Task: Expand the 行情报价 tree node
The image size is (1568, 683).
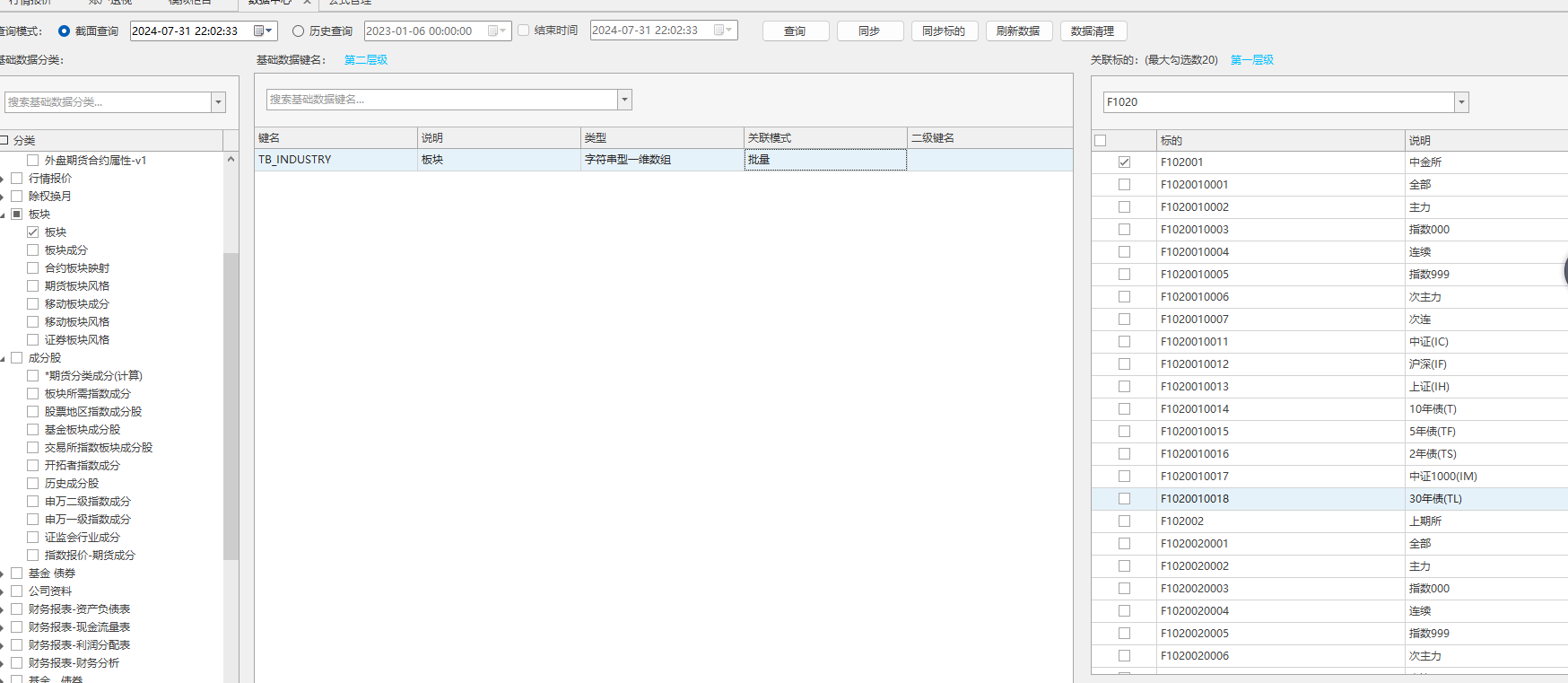Action: point(3,179)
